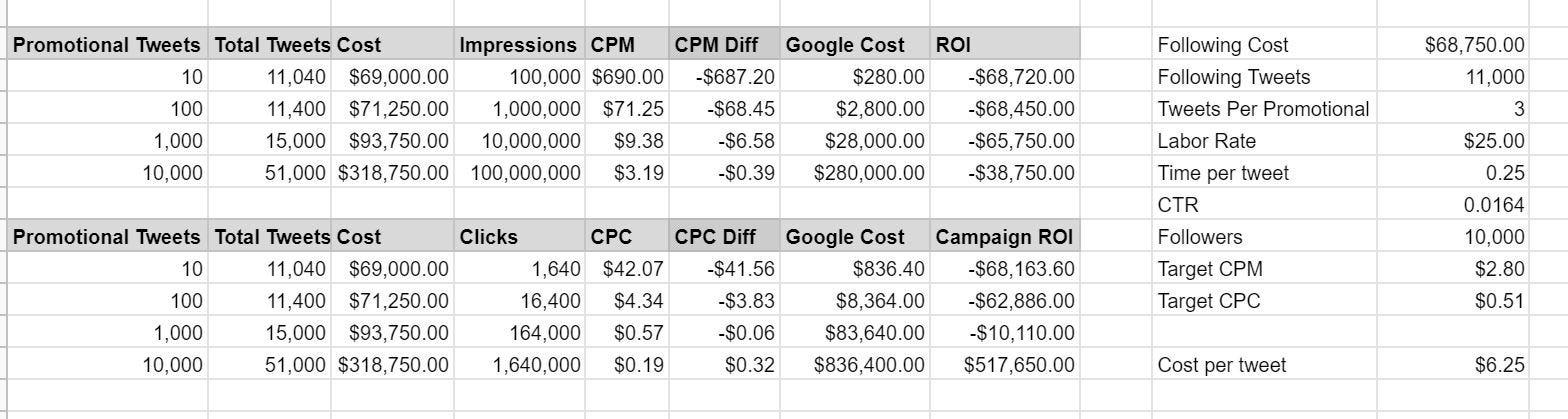Click the Campaign ROI header cell
Image resolution: width=1568 pixels, height=419 pixels.
coord(1003,237)
